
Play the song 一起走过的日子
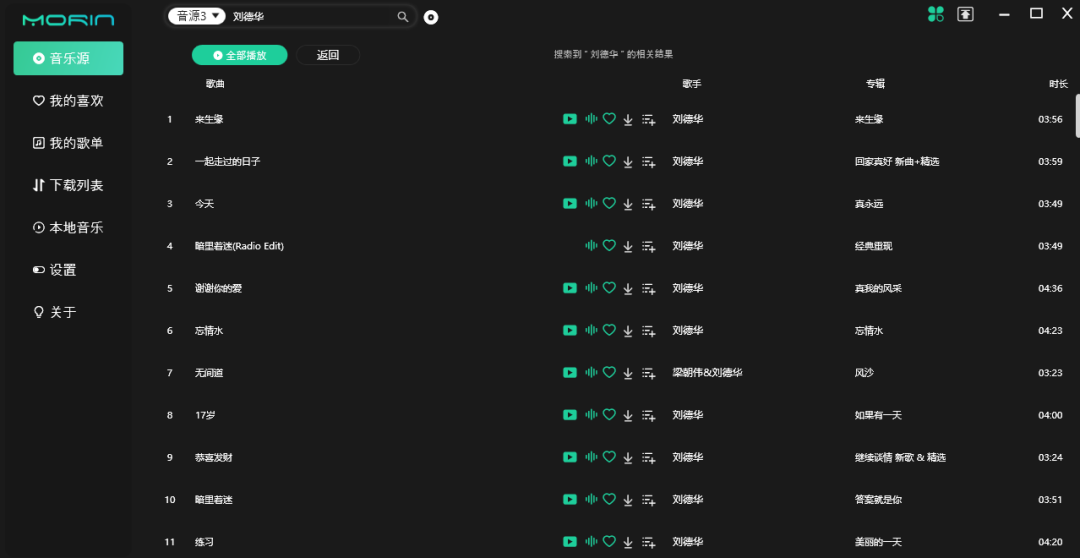pyautogui.click(x=590, y=161)
